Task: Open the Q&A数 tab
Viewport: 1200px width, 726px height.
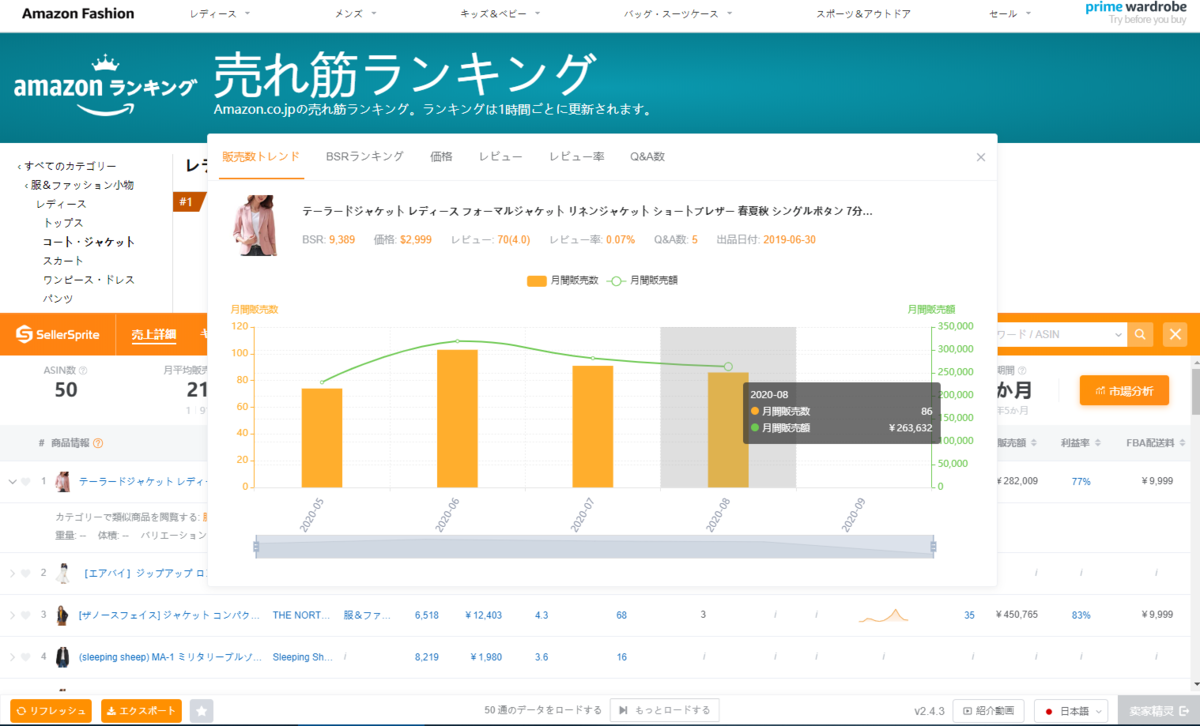Action: [x=647, y=157]
